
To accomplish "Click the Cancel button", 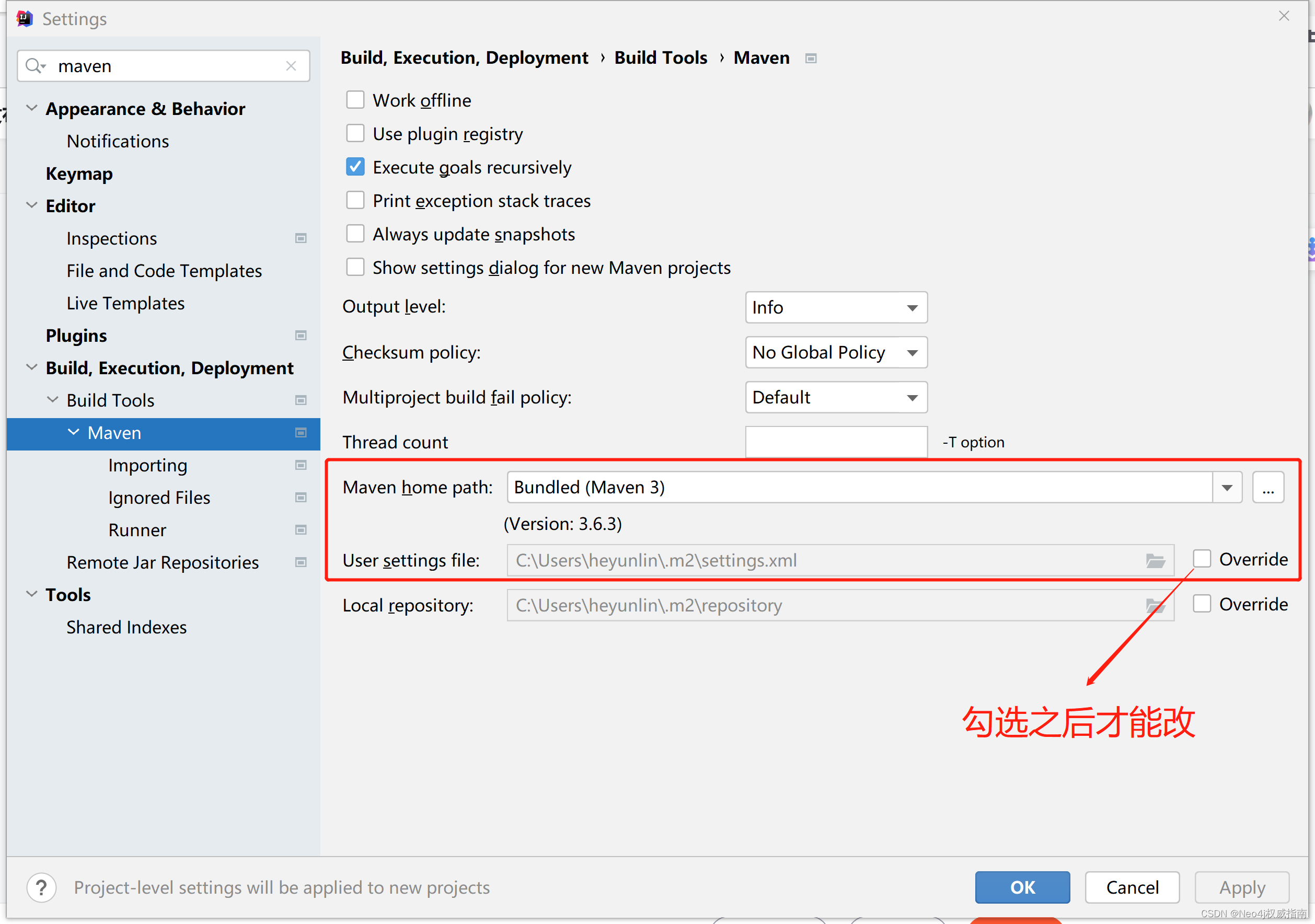I will [1132, 887].
